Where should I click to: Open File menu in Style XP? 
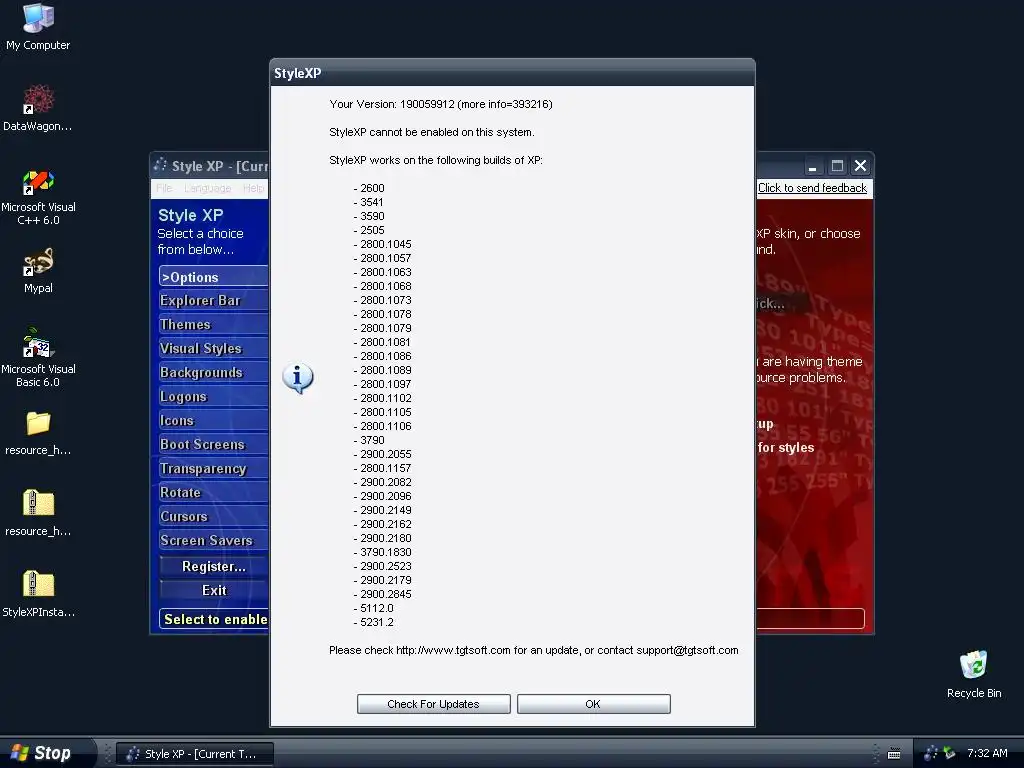click(164, 188)
